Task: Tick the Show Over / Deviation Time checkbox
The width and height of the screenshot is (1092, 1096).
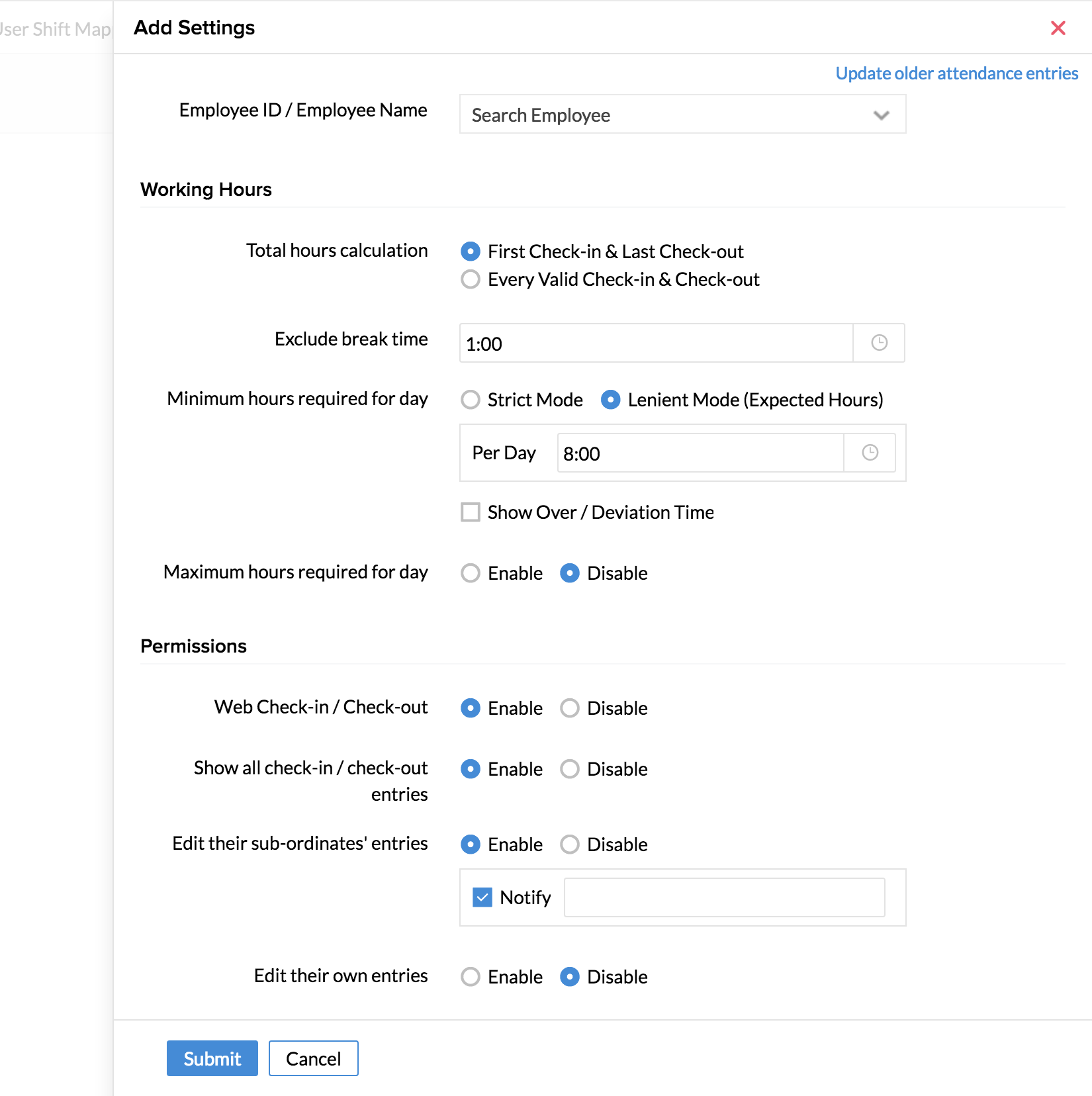Action: click(x=471, y=512)
